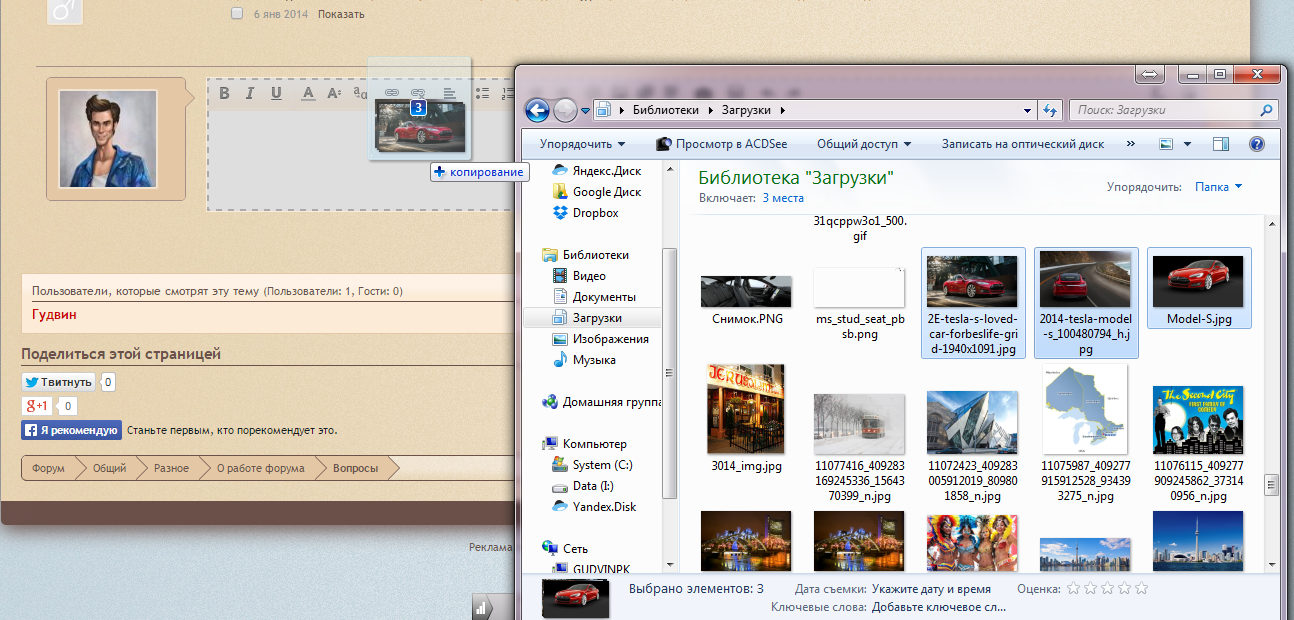Open recent pages dropdown beside forward button

584,111
